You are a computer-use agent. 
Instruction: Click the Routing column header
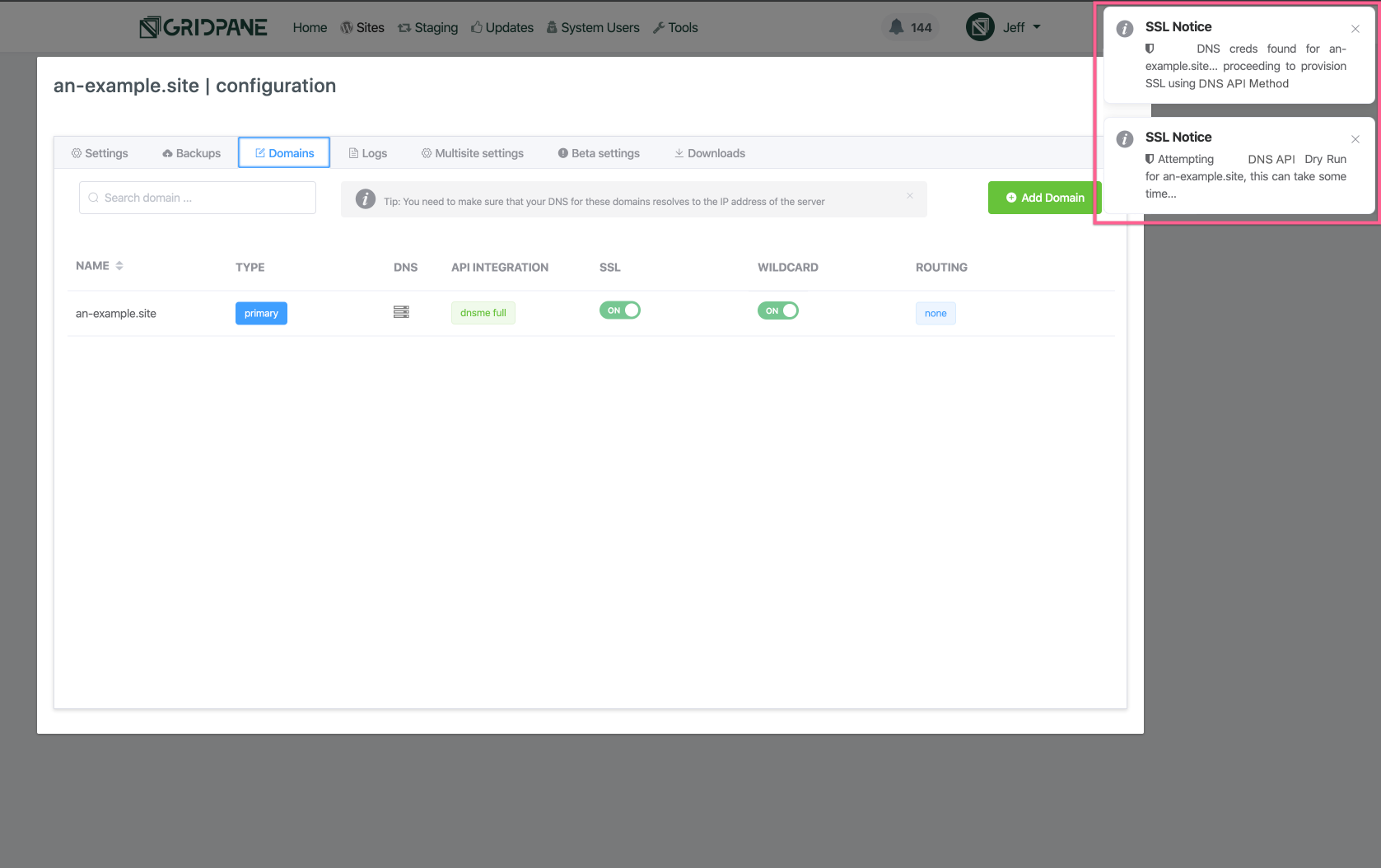pyautogui.click(x=941, y=267)
